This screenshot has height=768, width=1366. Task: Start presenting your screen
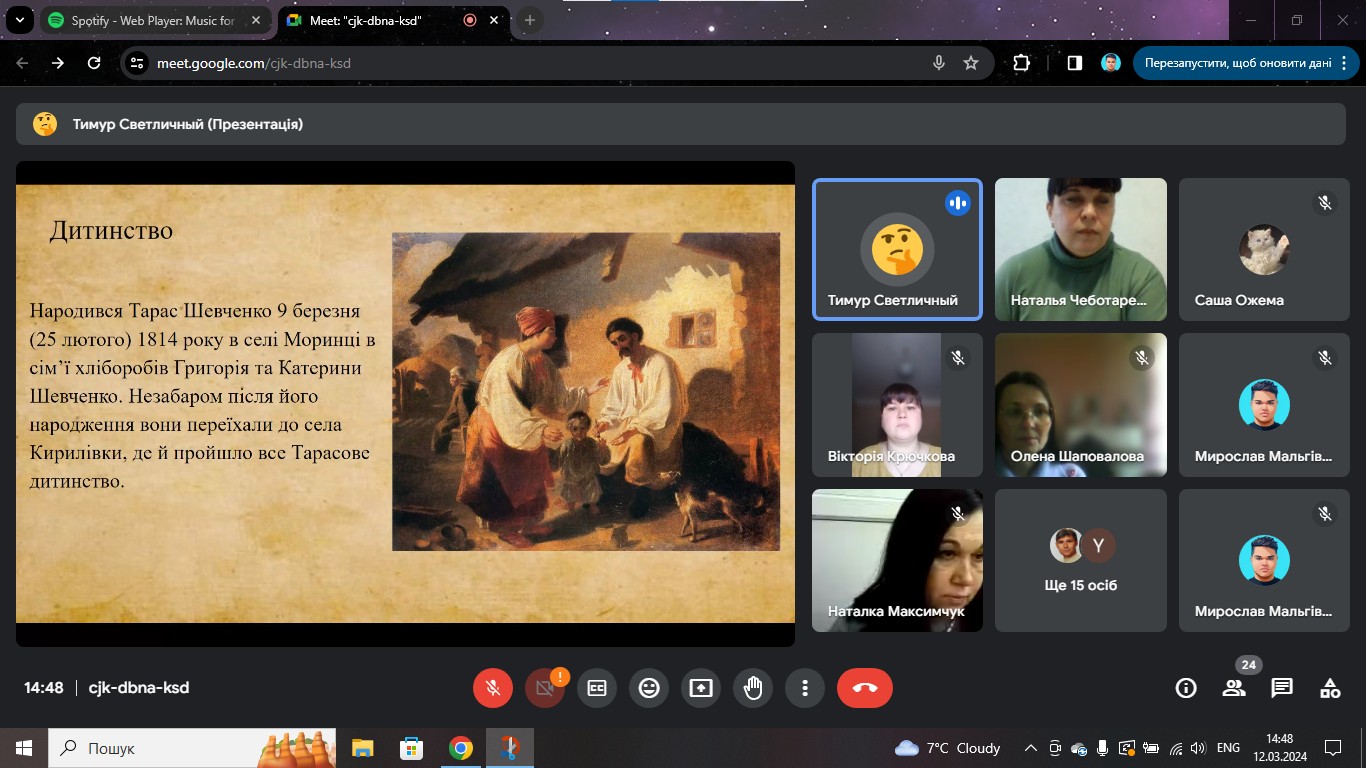(x=701, y=688)
